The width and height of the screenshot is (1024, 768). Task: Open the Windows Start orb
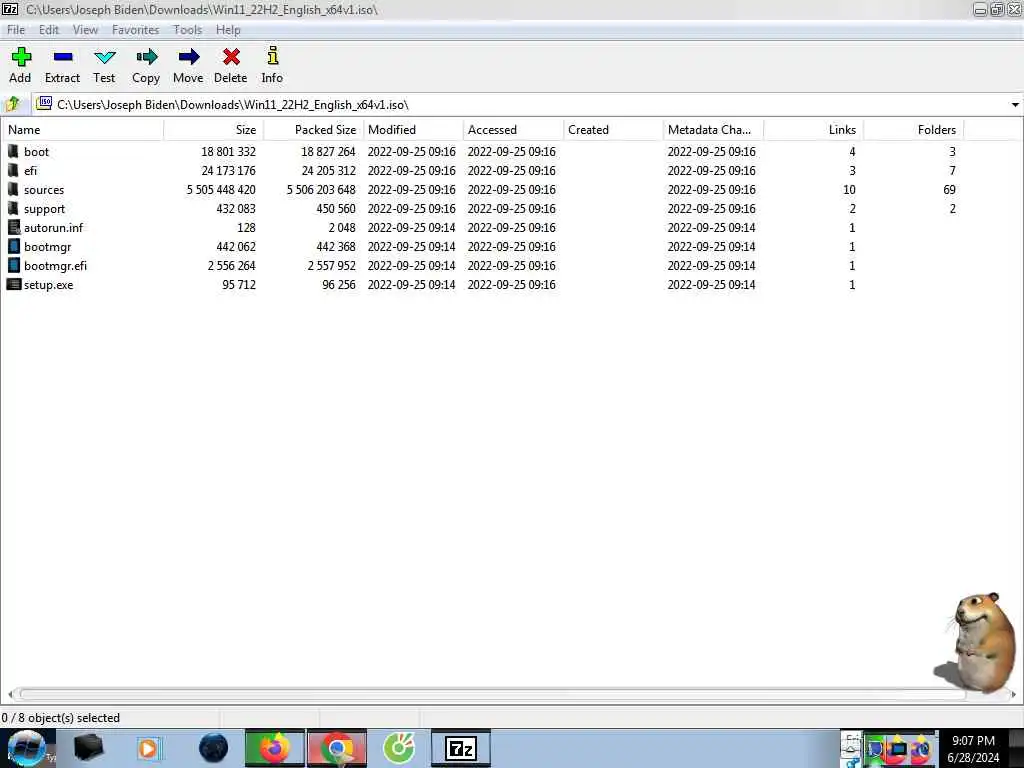pos(26,748)
